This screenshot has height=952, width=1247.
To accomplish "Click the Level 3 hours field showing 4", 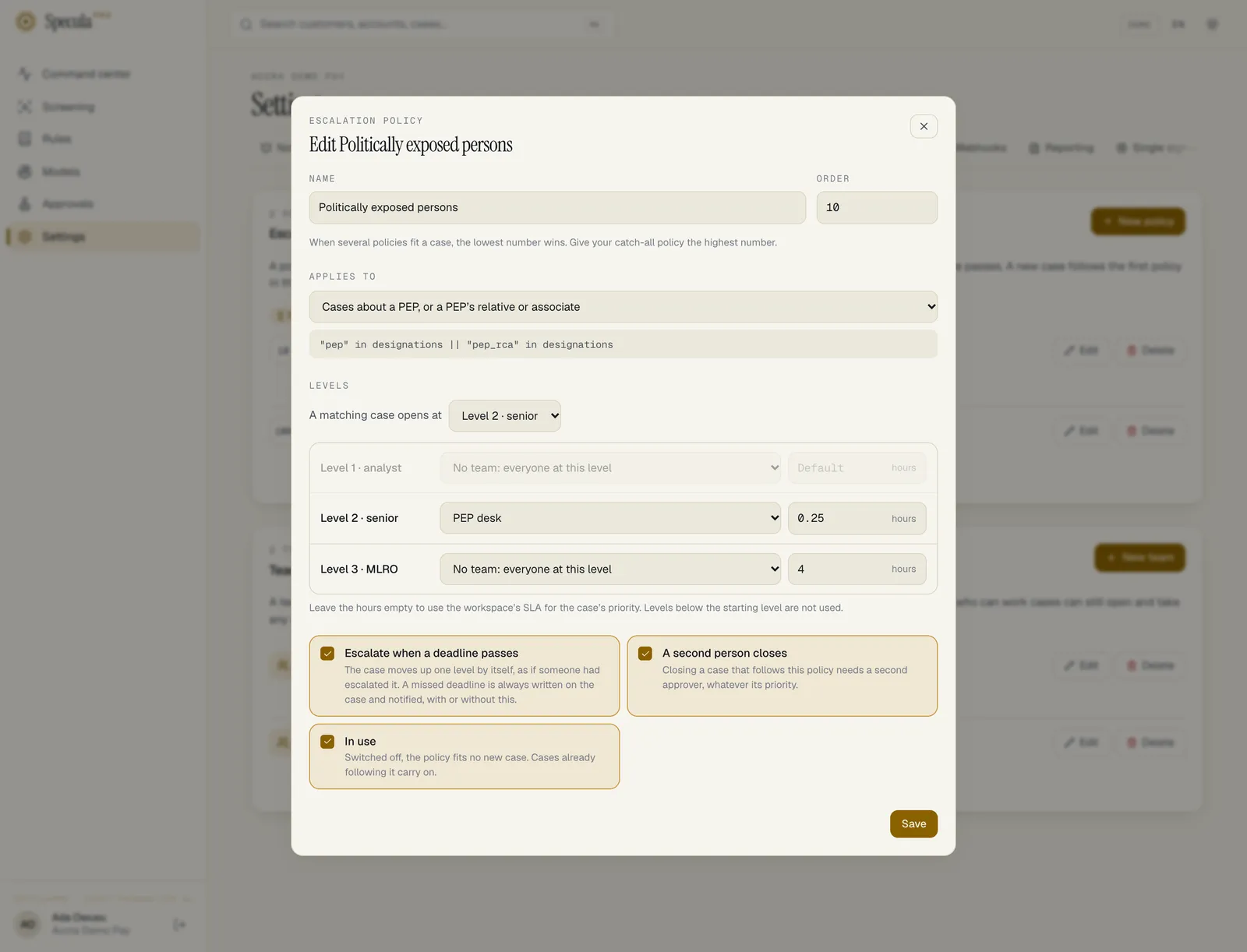I will (857, 569).
